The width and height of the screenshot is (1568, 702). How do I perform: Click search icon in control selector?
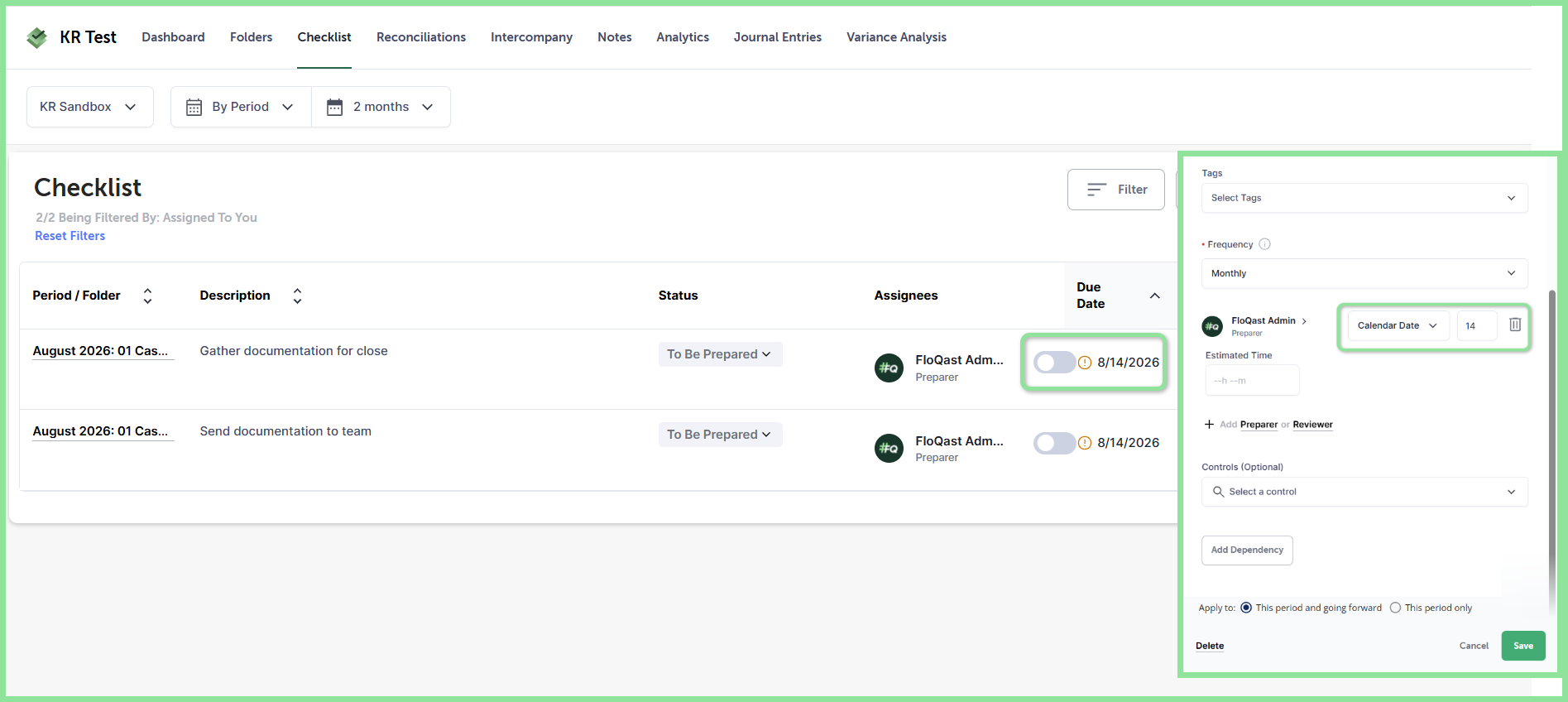tap(1218, 492)
